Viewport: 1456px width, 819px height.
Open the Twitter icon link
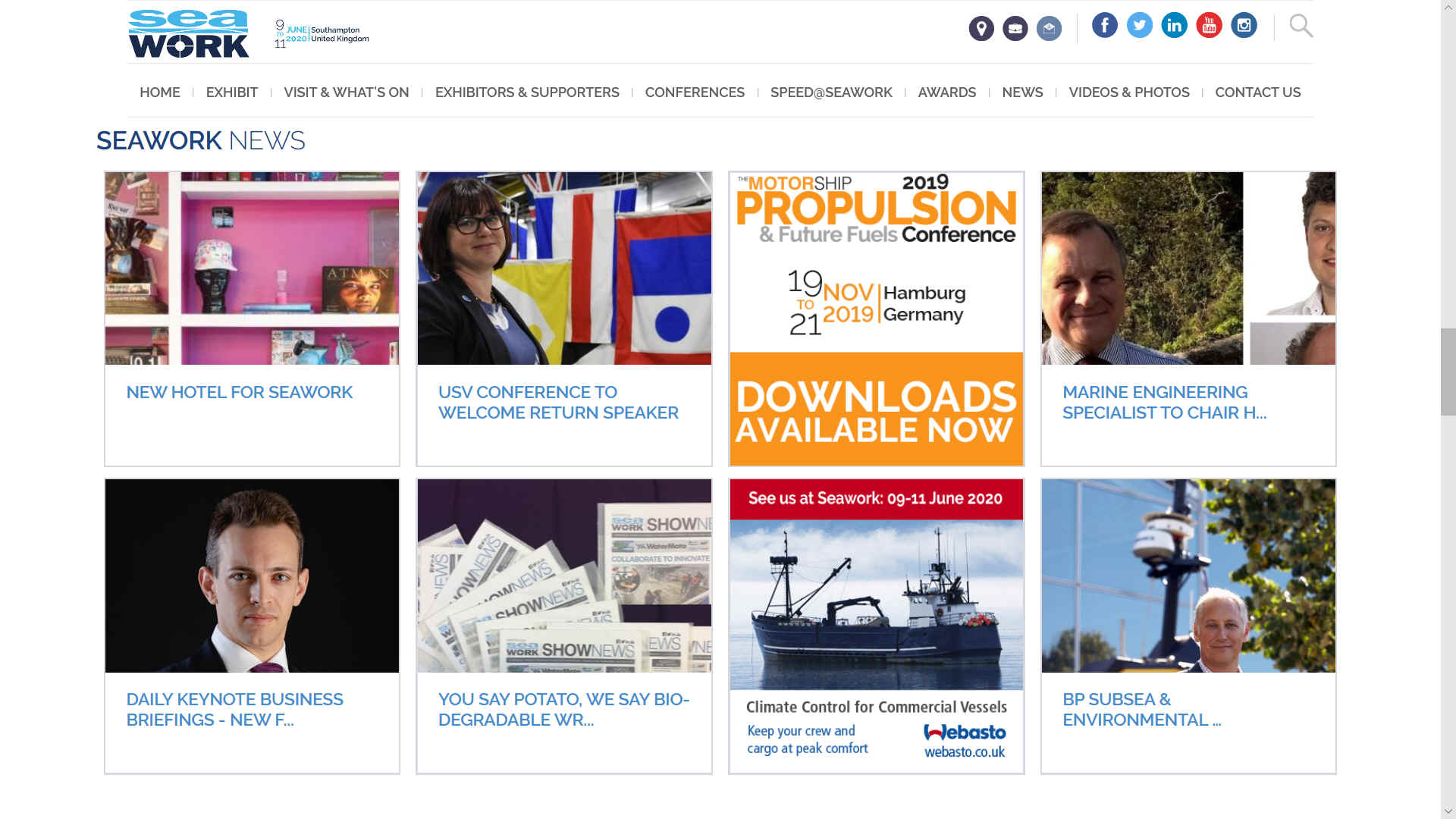click(x=1140, y=25)
